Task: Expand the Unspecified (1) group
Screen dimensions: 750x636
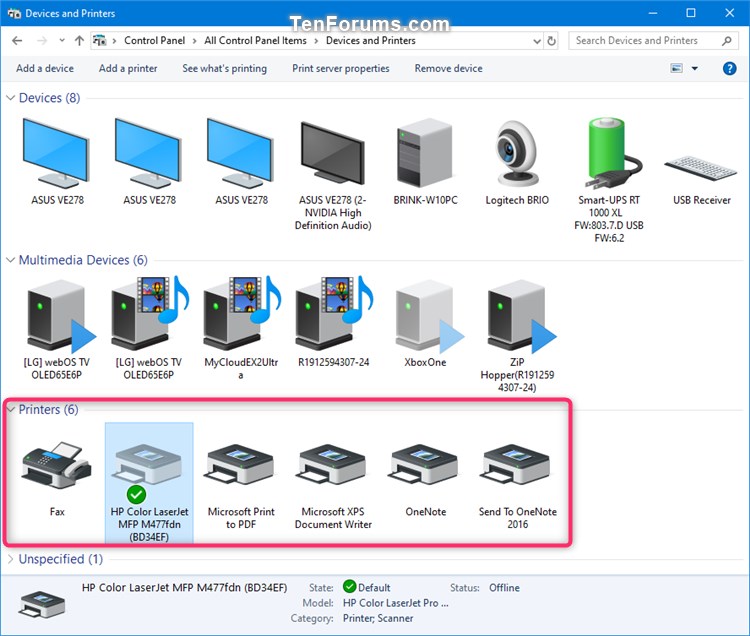Action: tap(10, 559)
